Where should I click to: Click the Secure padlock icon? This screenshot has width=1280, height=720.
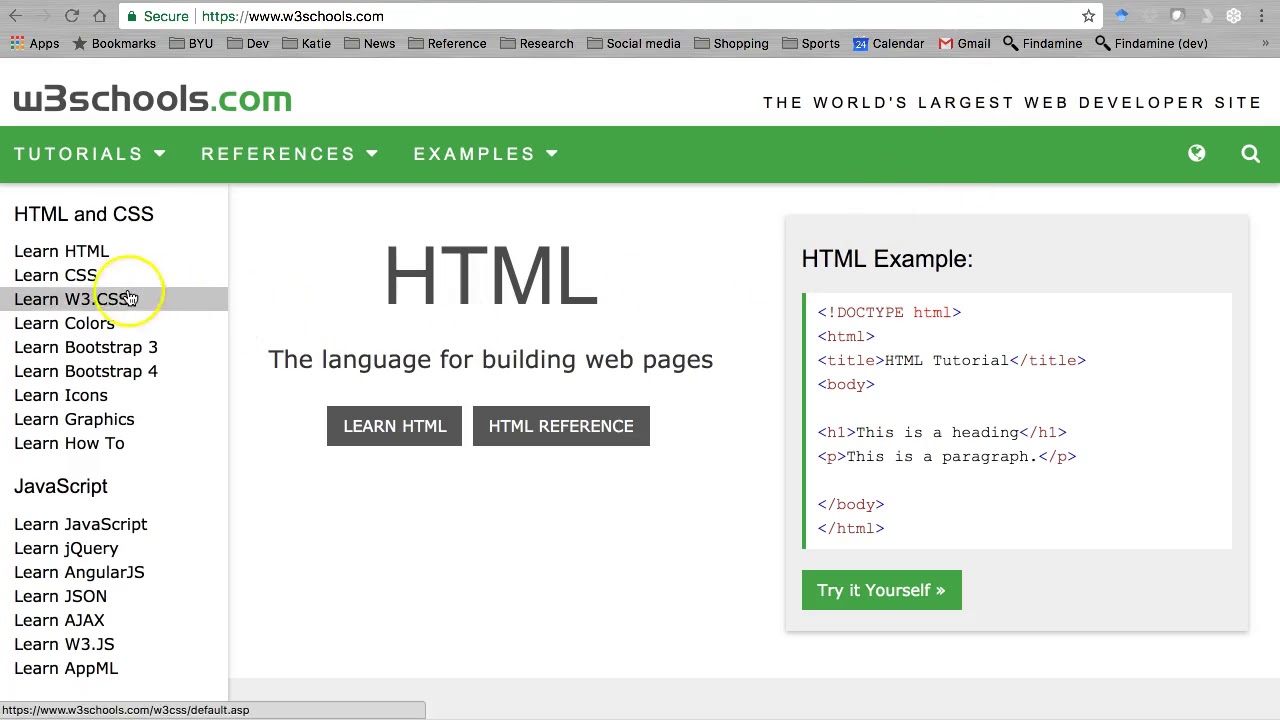(x=132, y=16)
